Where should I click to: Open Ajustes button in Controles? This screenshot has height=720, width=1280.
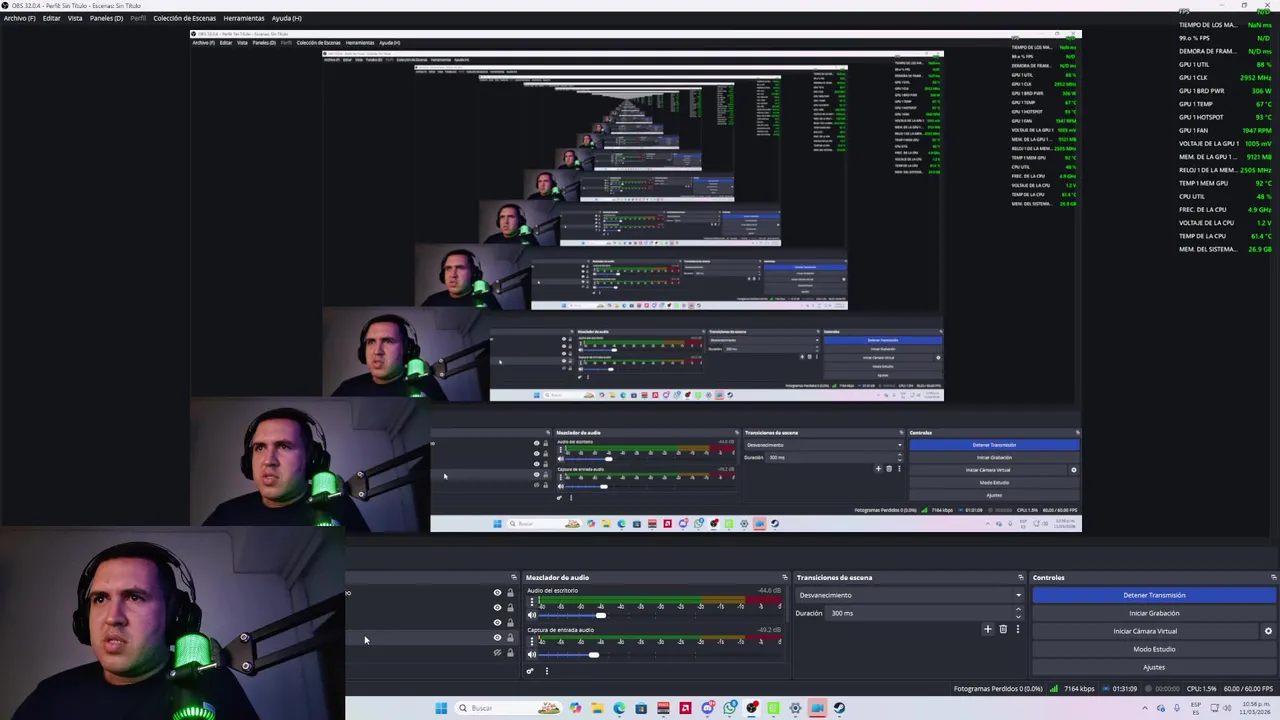(1154, 667)
